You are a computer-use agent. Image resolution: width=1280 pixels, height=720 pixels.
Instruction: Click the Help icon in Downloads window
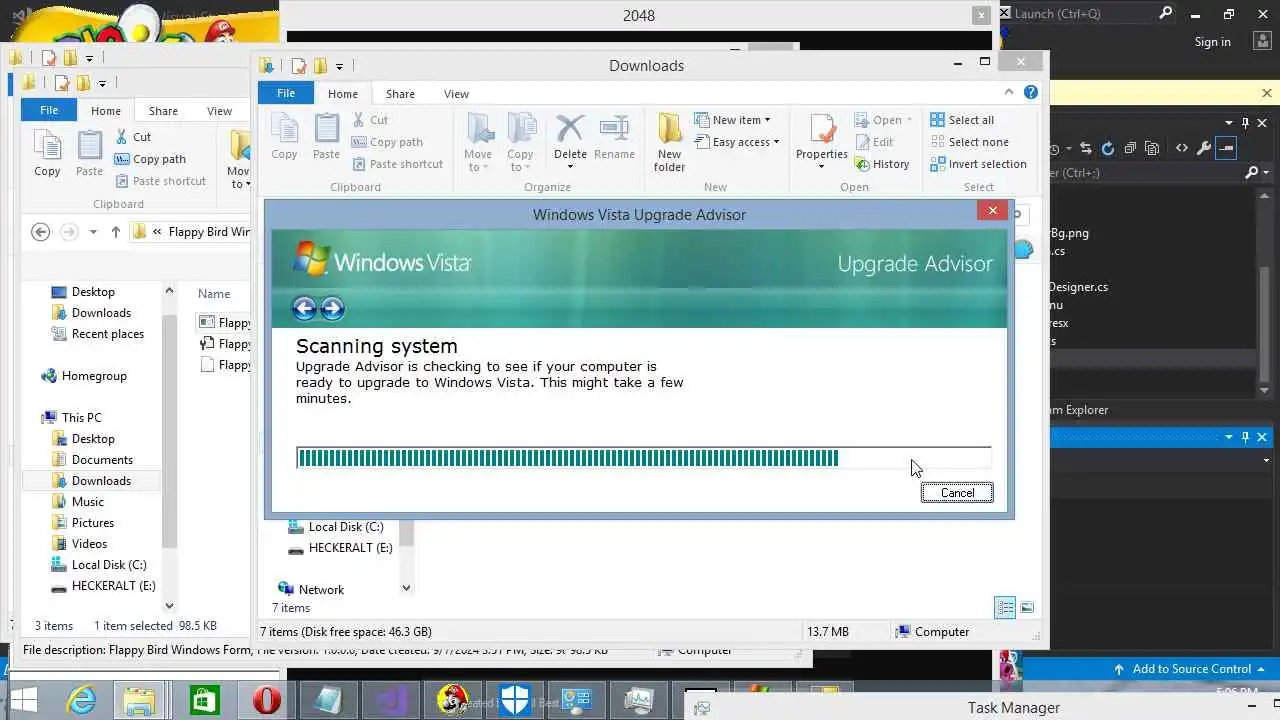tap(1031, 92)
